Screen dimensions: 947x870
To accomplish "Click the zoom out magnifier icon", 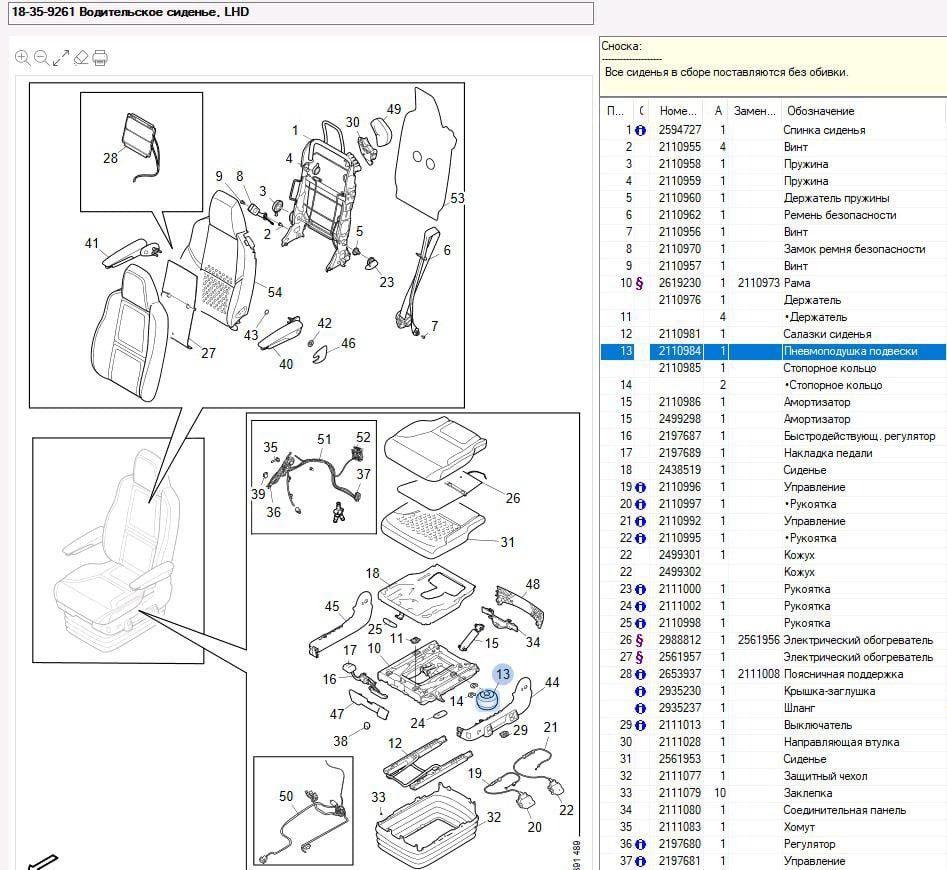I will click(x=41, y=58).
